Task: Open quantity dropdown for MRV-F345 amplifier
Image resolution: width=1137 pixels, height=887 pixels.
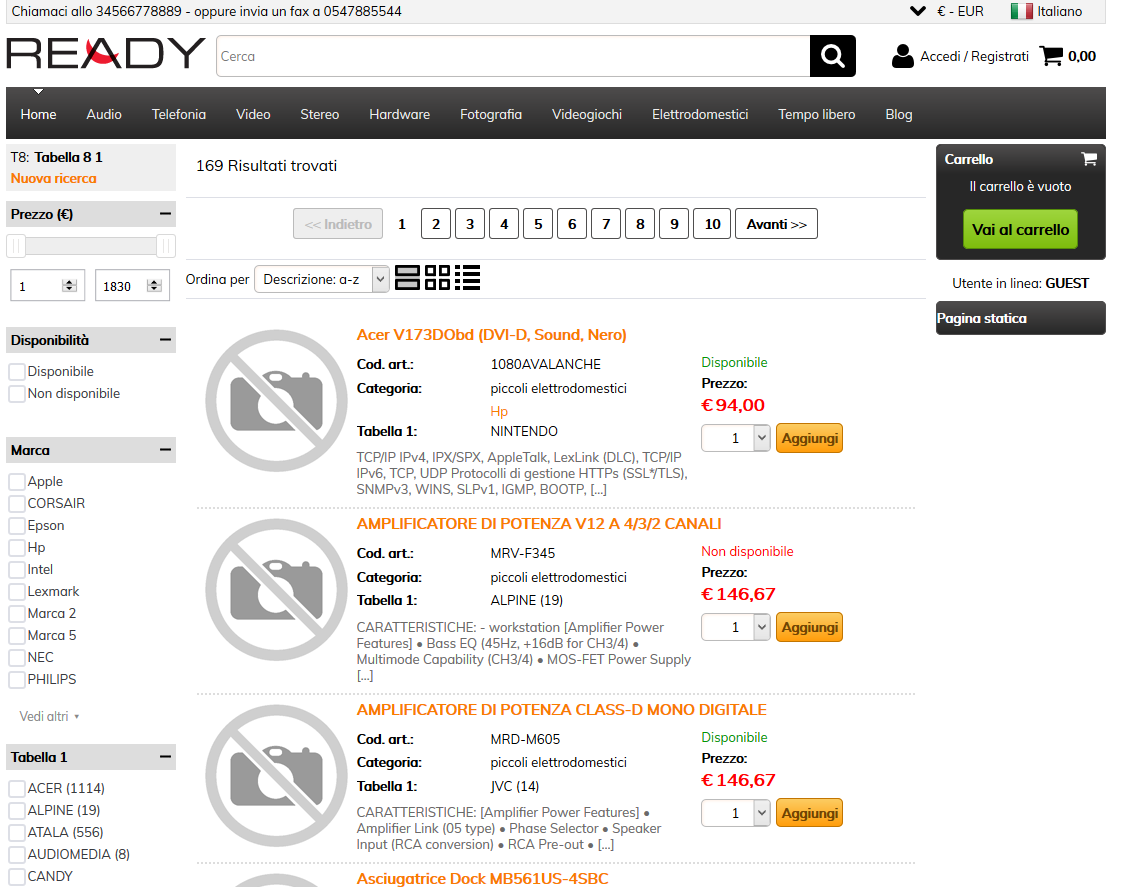Action: tap(735, 627)
